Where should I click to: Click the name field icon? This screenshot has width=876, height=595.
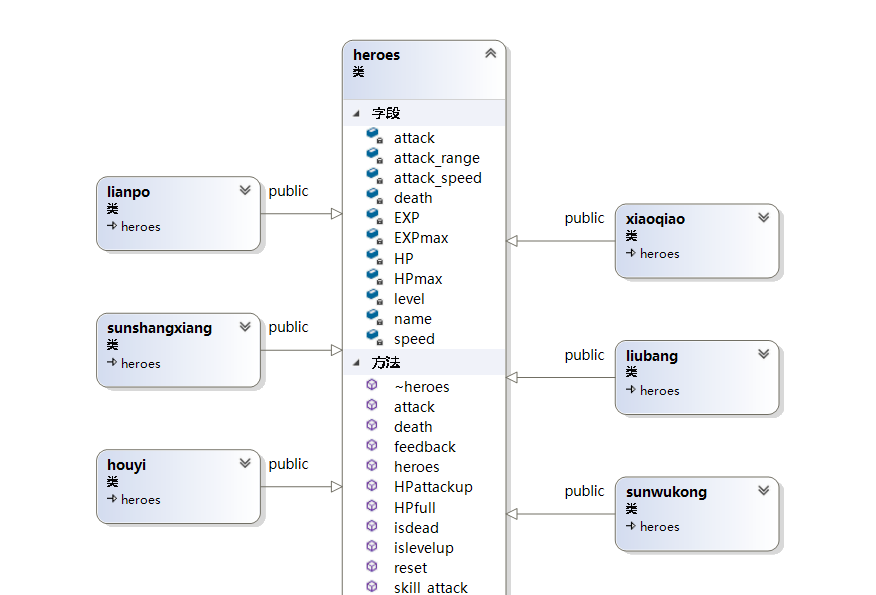click(x=374, y=317)
